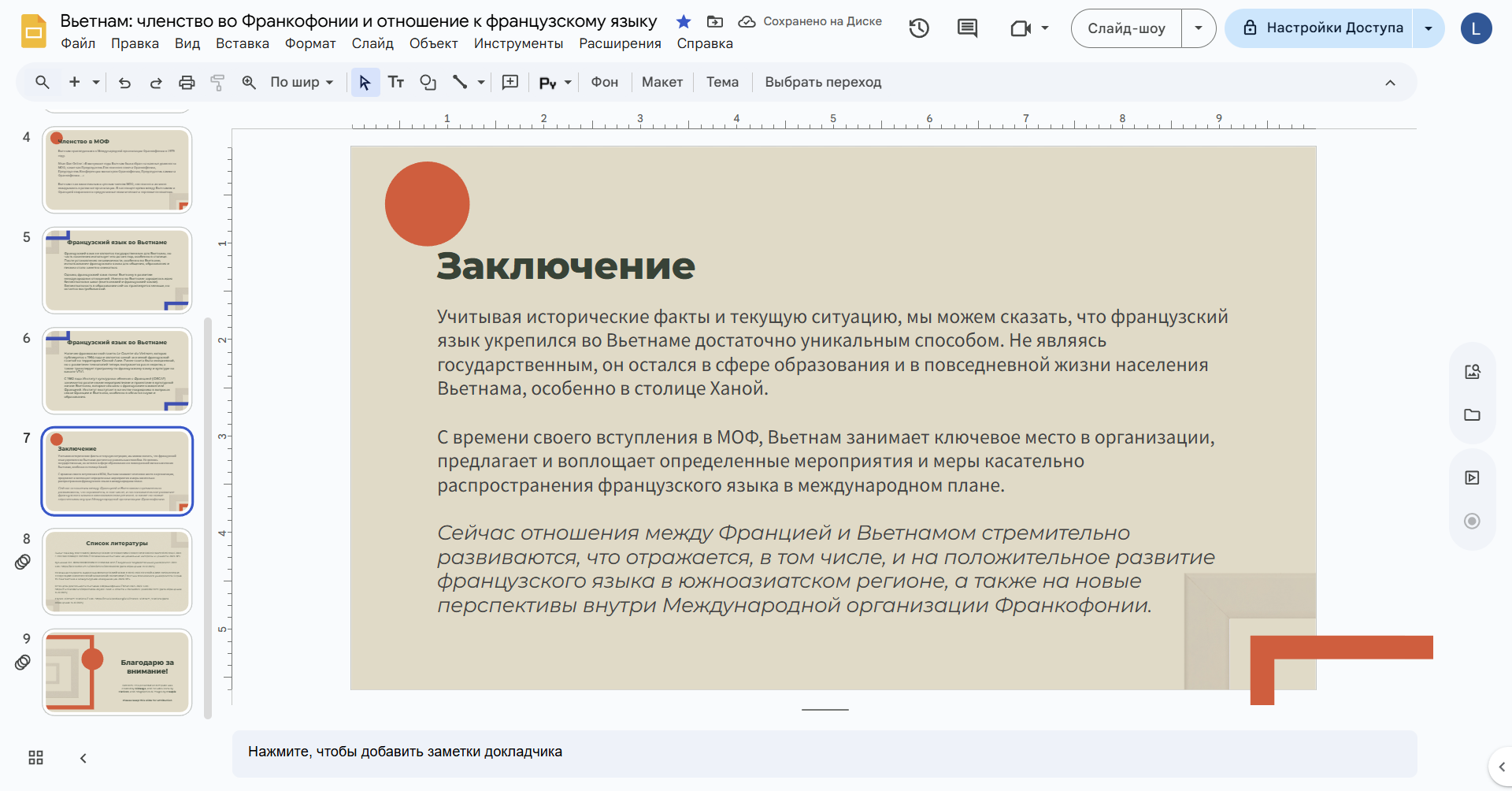Open the По шир zoom level dropdown

pos(302,82)
